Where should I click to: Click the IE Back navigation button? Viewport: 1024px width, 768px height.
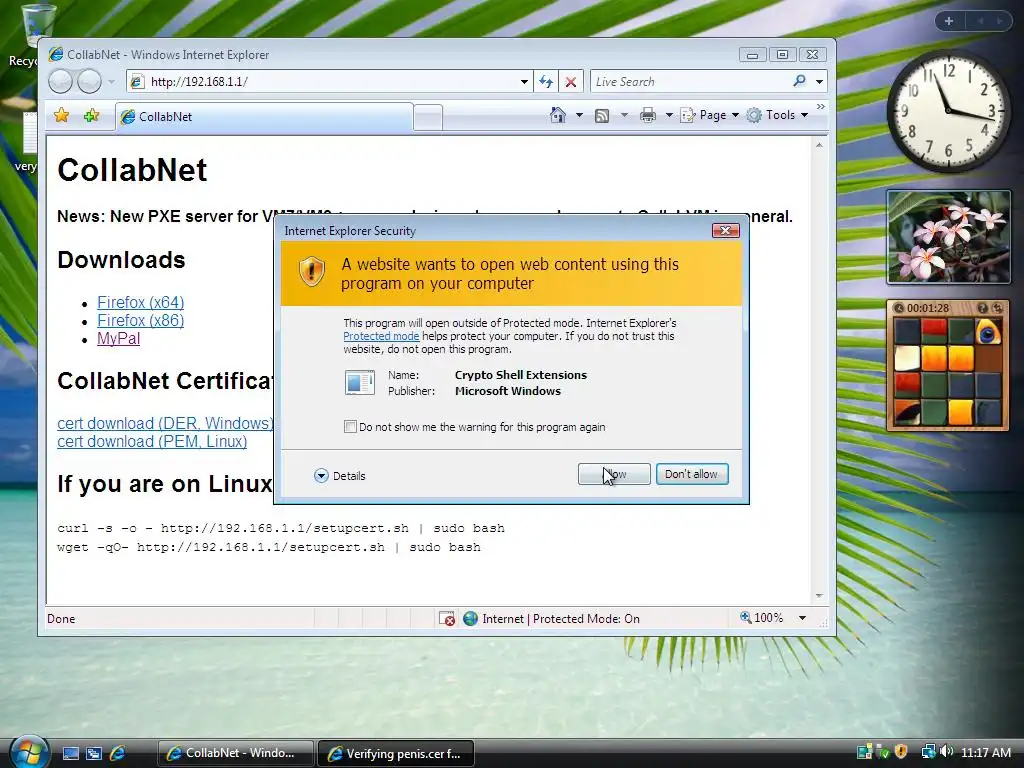click(x=60, y=82)
